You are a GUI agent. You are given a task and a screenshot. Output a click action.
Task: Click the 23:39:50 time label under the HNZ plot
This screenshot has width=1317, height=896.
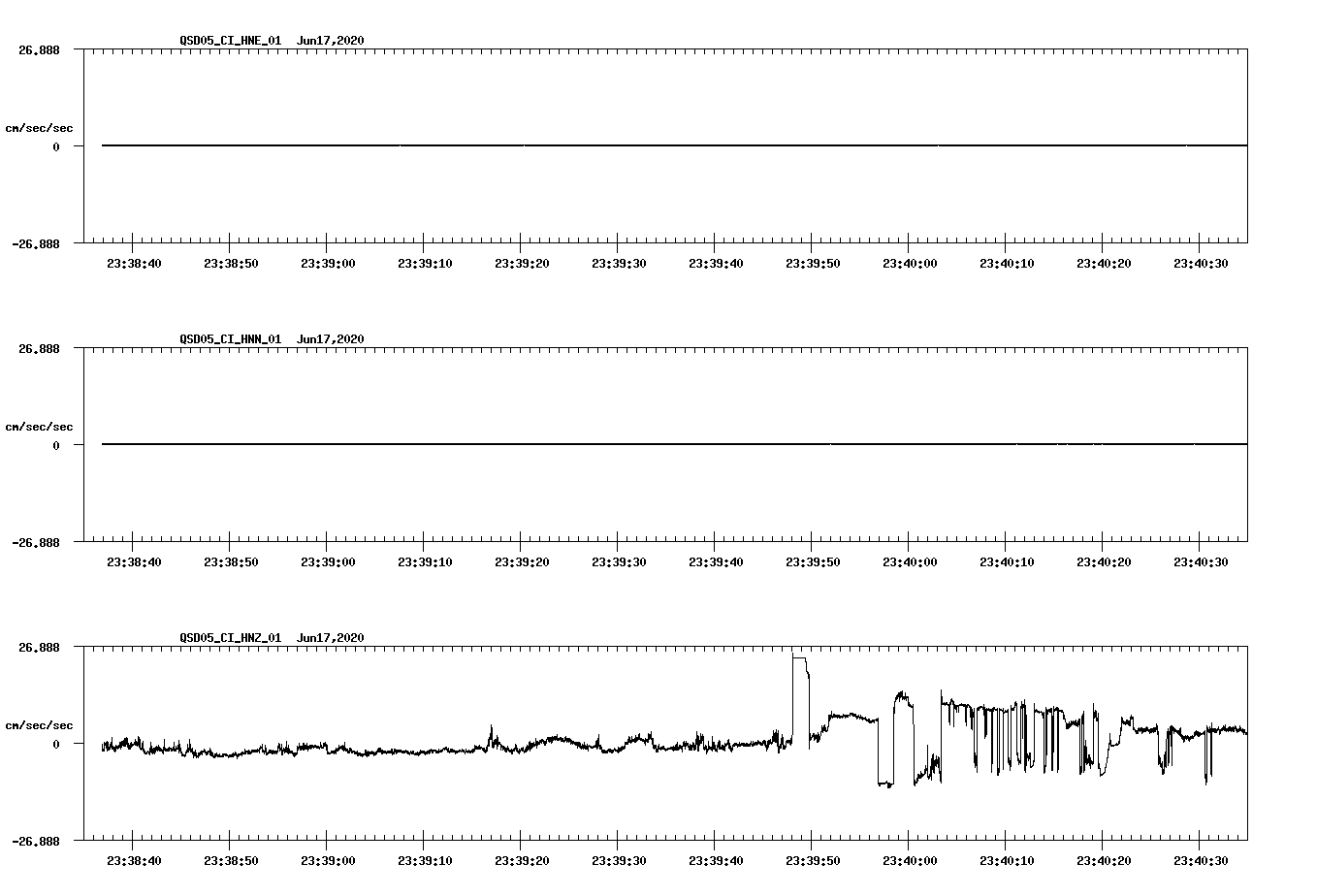pos(813,860)
